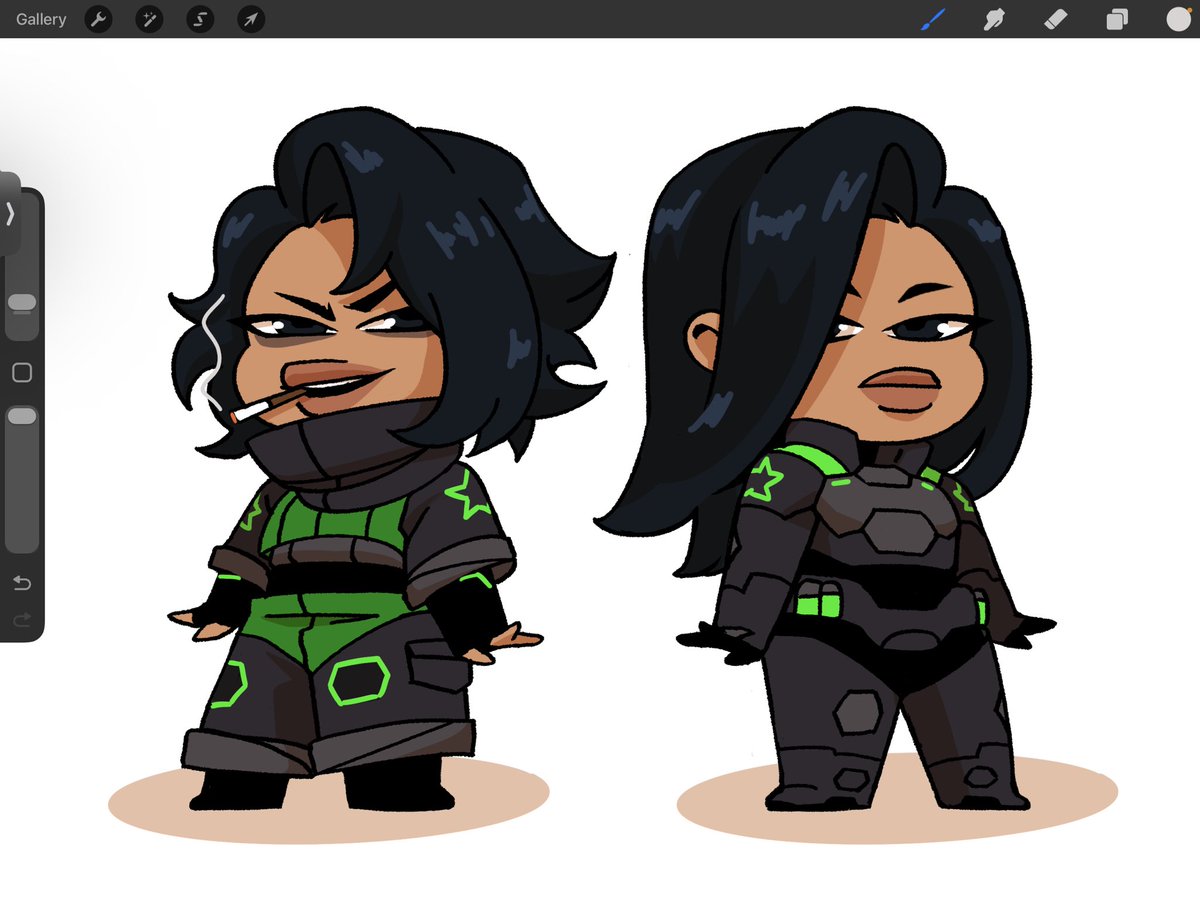The width and height of the screenshot is (1200, 899).
Task: Open the Layers panel
Action: point(1117,20)
